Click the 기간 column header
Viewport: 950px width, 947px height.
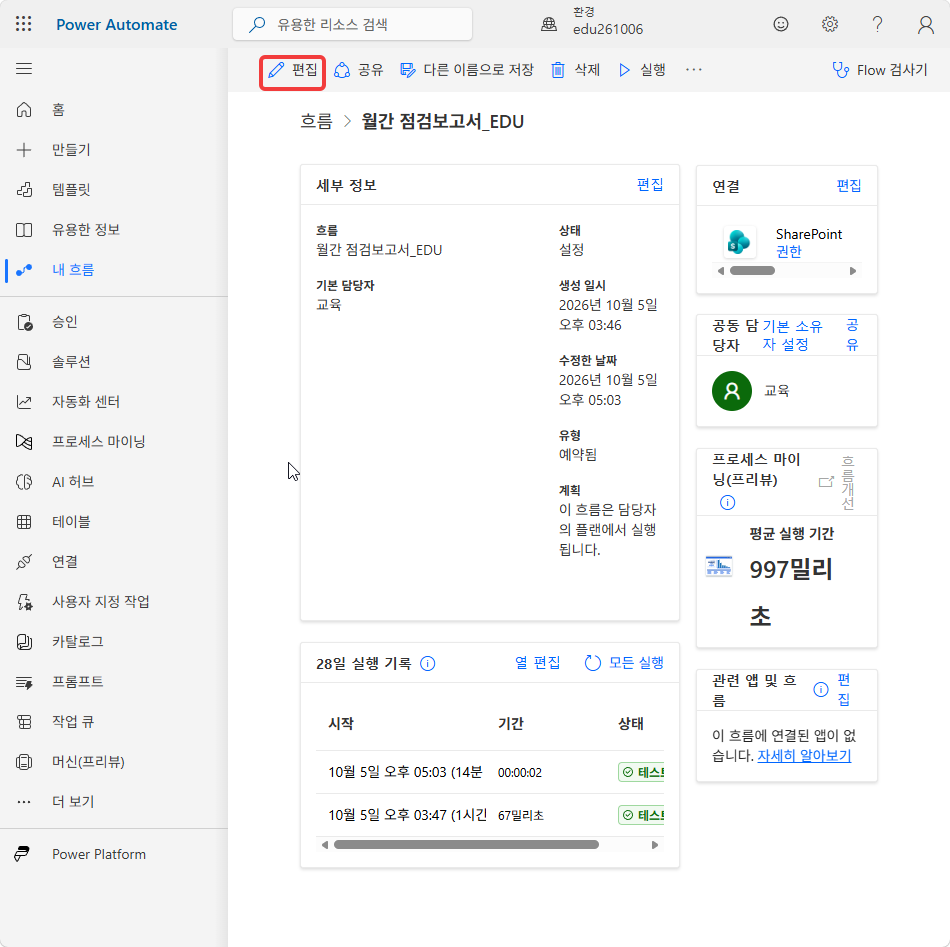511,723
